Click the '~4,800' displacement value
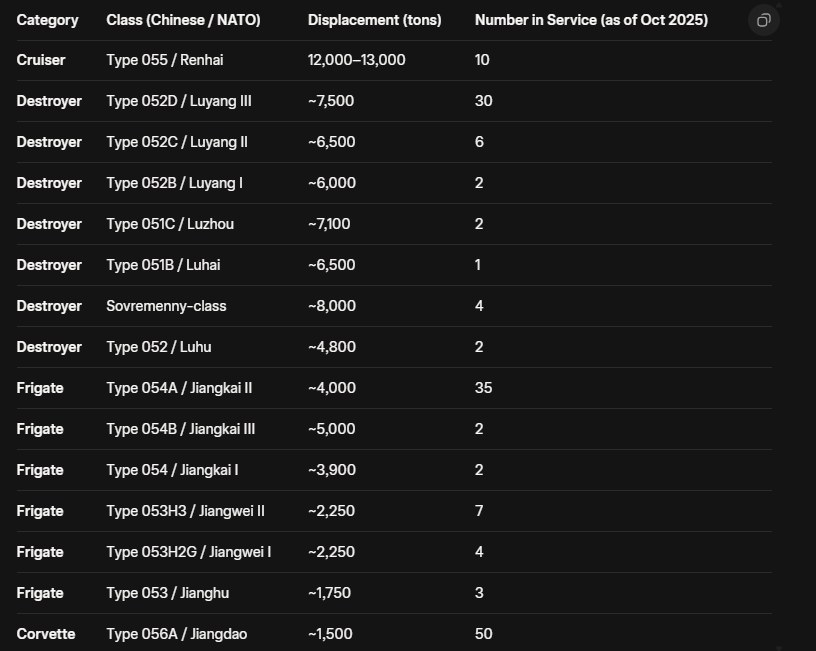This screenshot has width=816, height=651. (332, 347)
